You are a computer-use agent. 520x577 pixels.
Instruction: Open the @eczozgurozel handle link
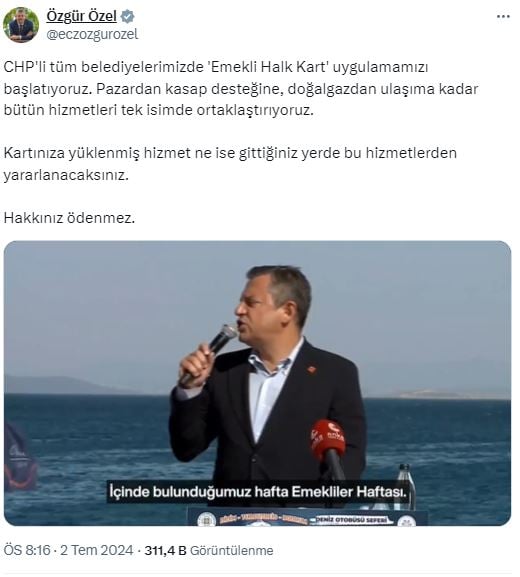click(x=92, y=35)
